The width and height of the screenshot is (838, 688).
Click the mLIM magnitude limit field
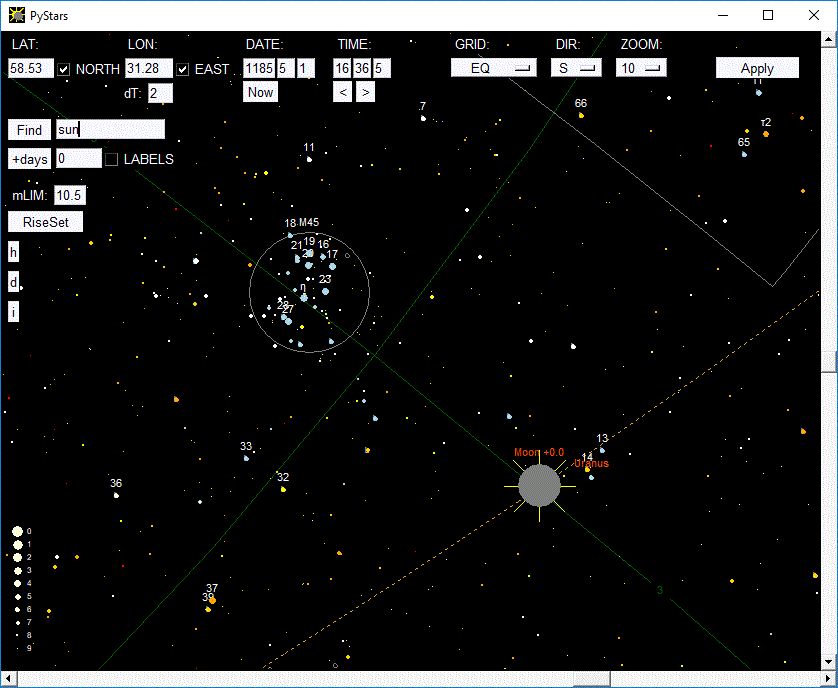point(70,195)
